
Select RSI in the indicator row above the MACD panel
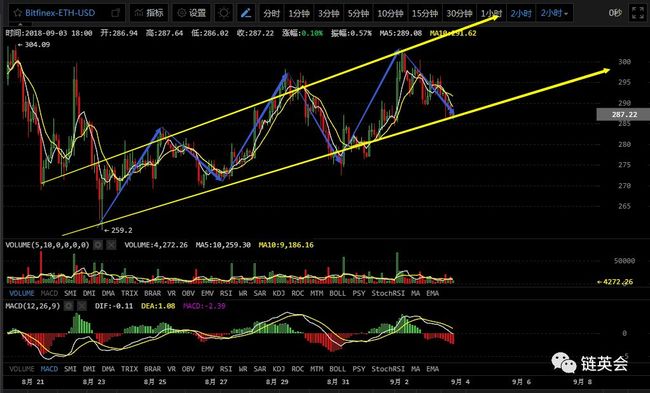(226, 293)
